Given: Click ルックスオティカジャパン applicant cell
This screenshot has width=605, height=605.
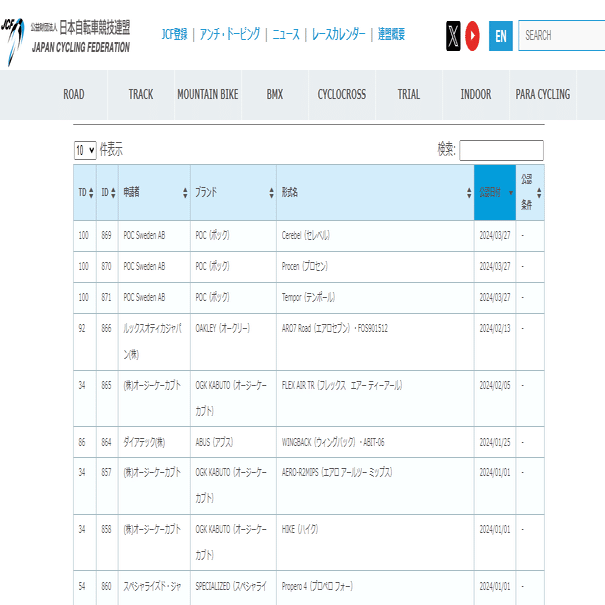Looking at the screenshot, I should [154, 342].
